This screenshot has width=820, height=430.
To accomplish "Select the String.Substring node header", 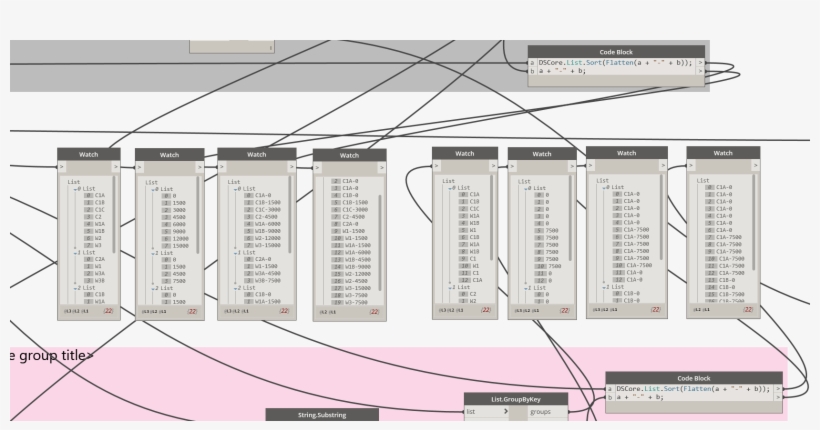I will [x=322, y=415].
